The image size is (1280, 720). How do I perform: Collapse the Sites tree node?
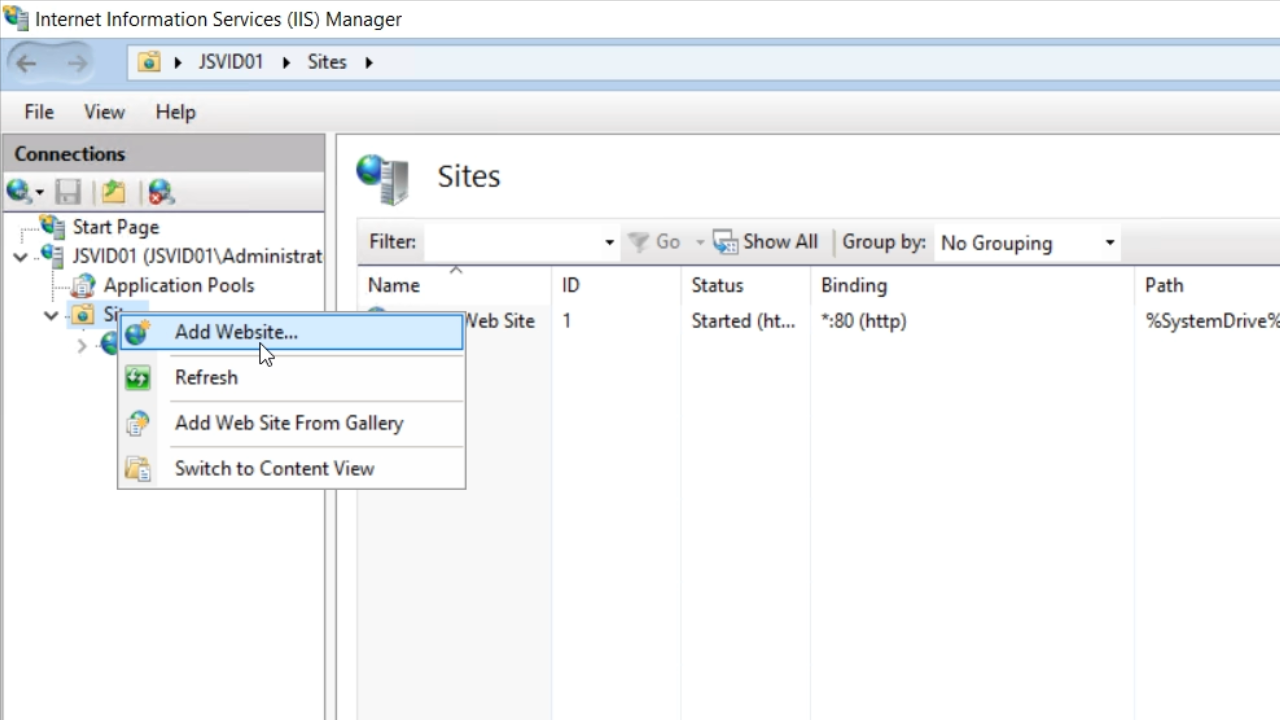pos(51,316)
